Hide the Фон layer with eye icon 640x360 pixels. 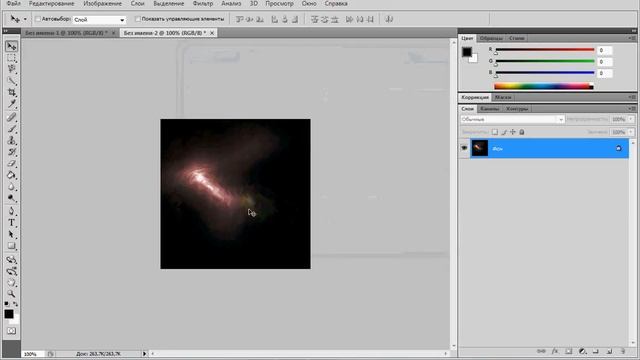click(464, 148)
